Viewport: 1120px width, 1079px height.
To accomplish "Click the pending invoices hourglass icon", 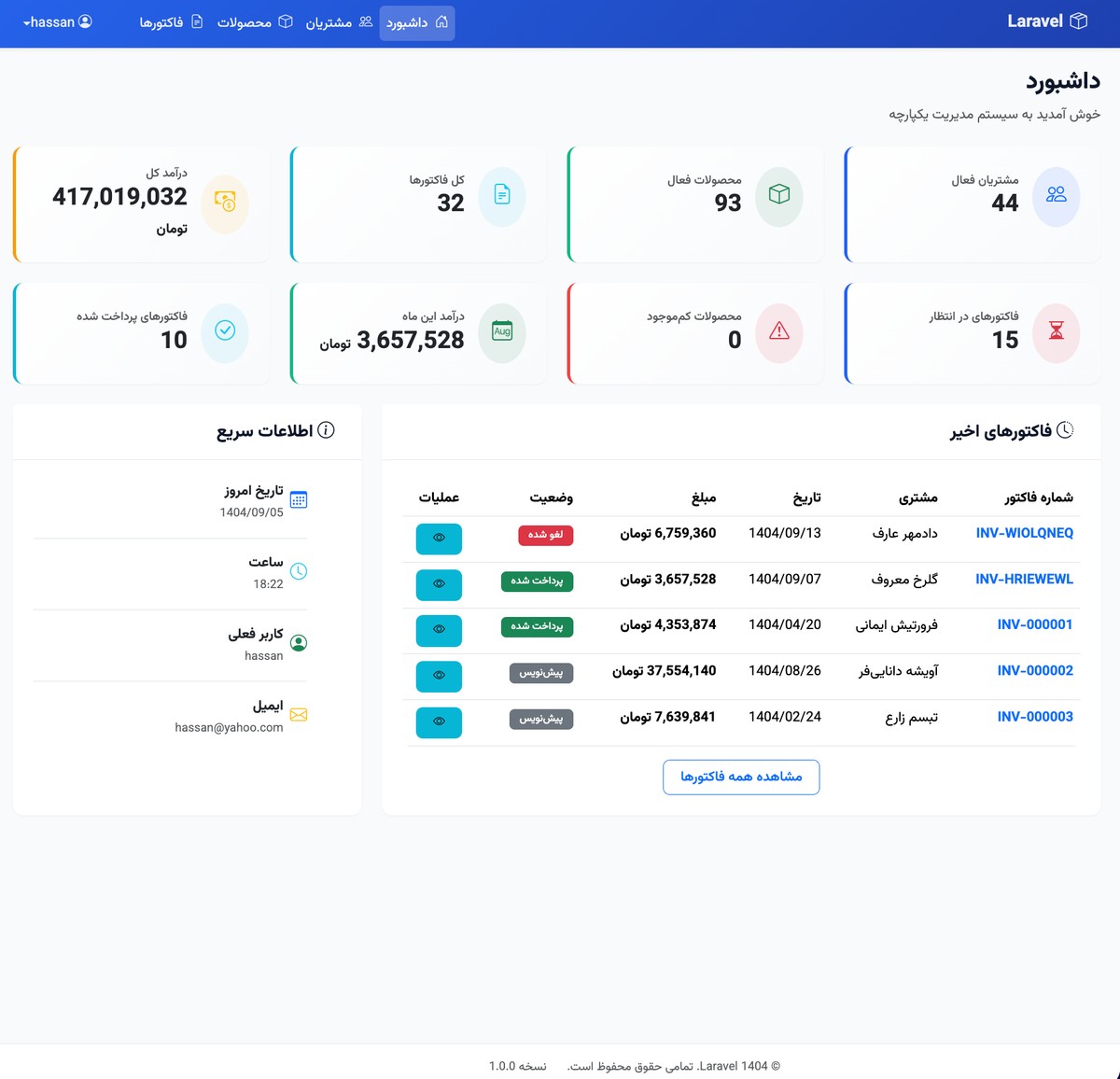I will click(1057, 333).
